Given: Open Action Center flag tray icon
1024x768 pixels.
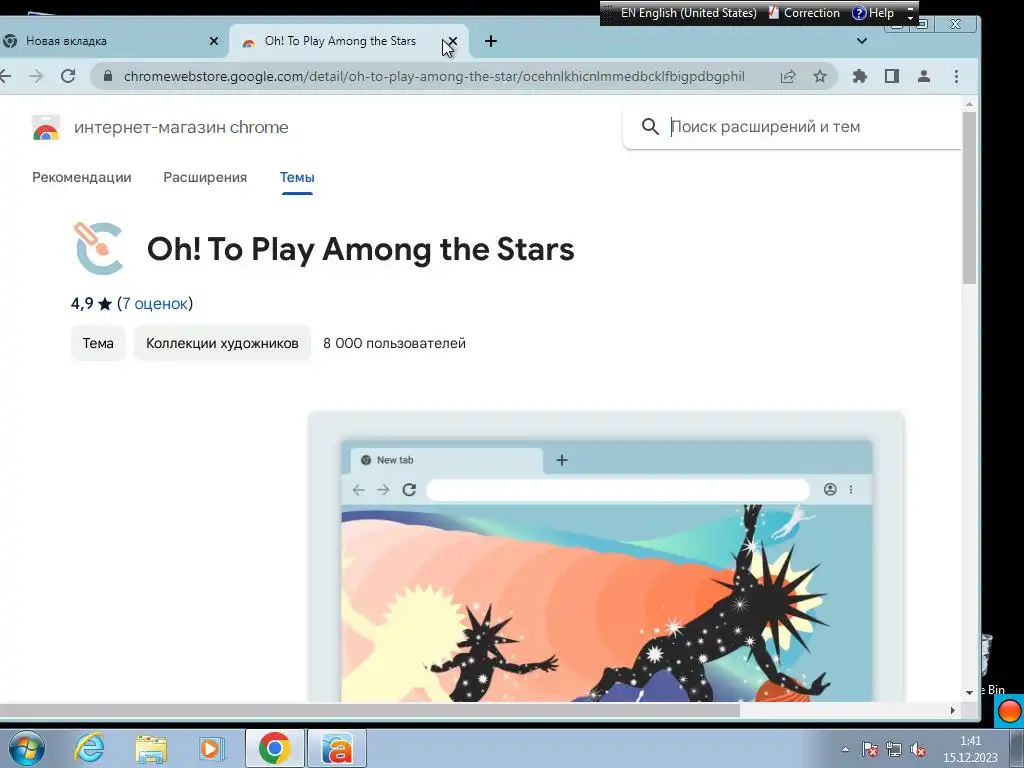Looking at the screenshot, I should pos(869,749).
